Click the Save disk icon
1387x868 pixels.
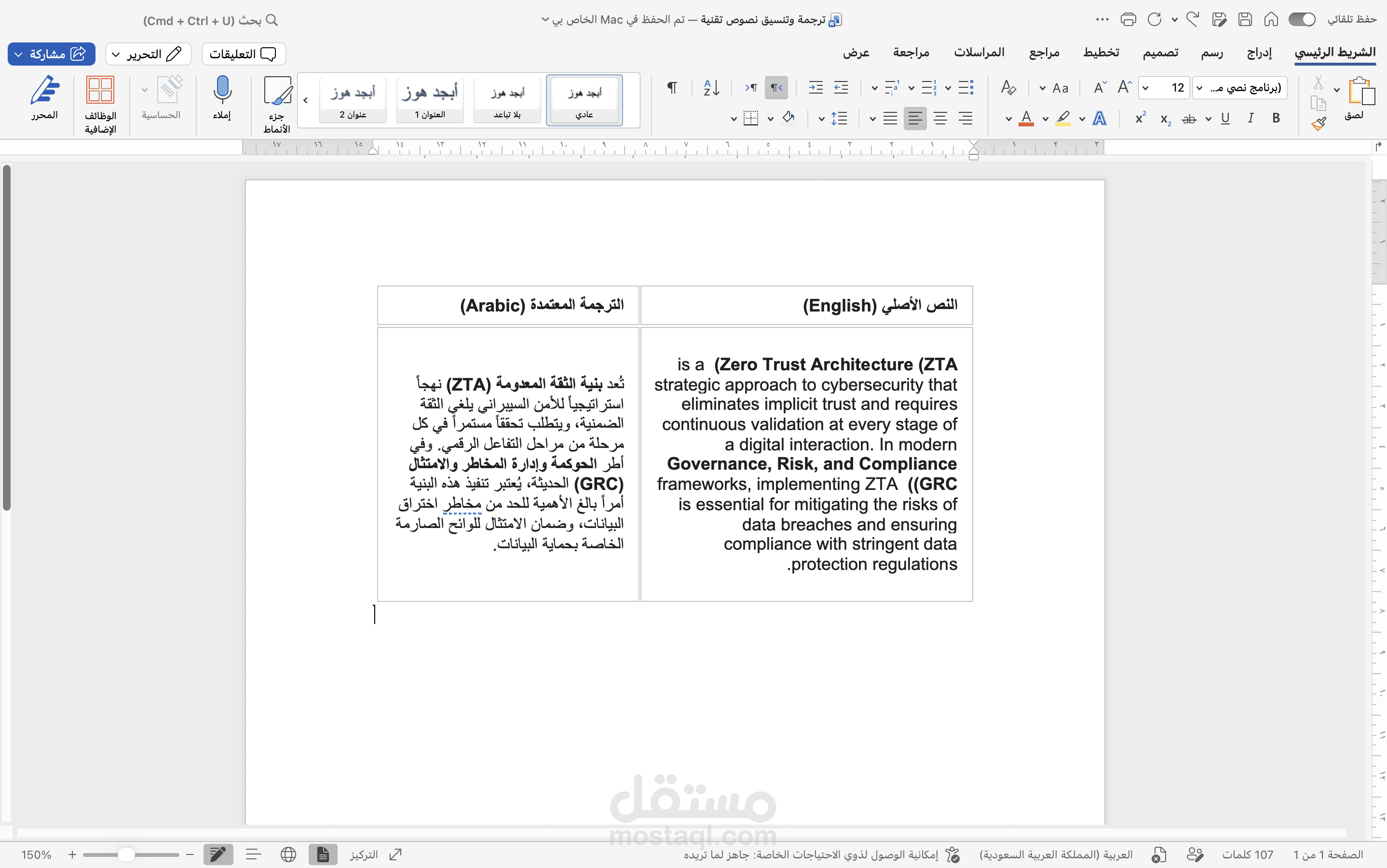pyautogui.click(x=1245, y=19)
